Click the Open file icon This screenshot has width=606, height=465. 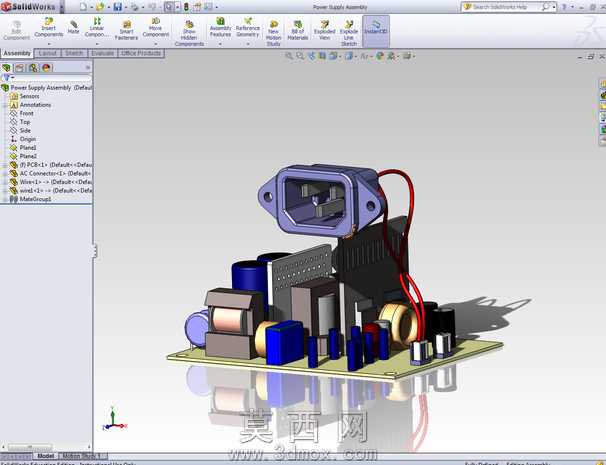click(100, 7)
